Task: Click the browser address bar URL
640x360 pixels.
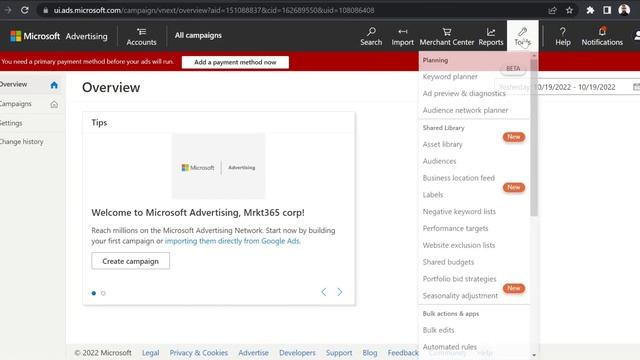Action: [214, 10]
